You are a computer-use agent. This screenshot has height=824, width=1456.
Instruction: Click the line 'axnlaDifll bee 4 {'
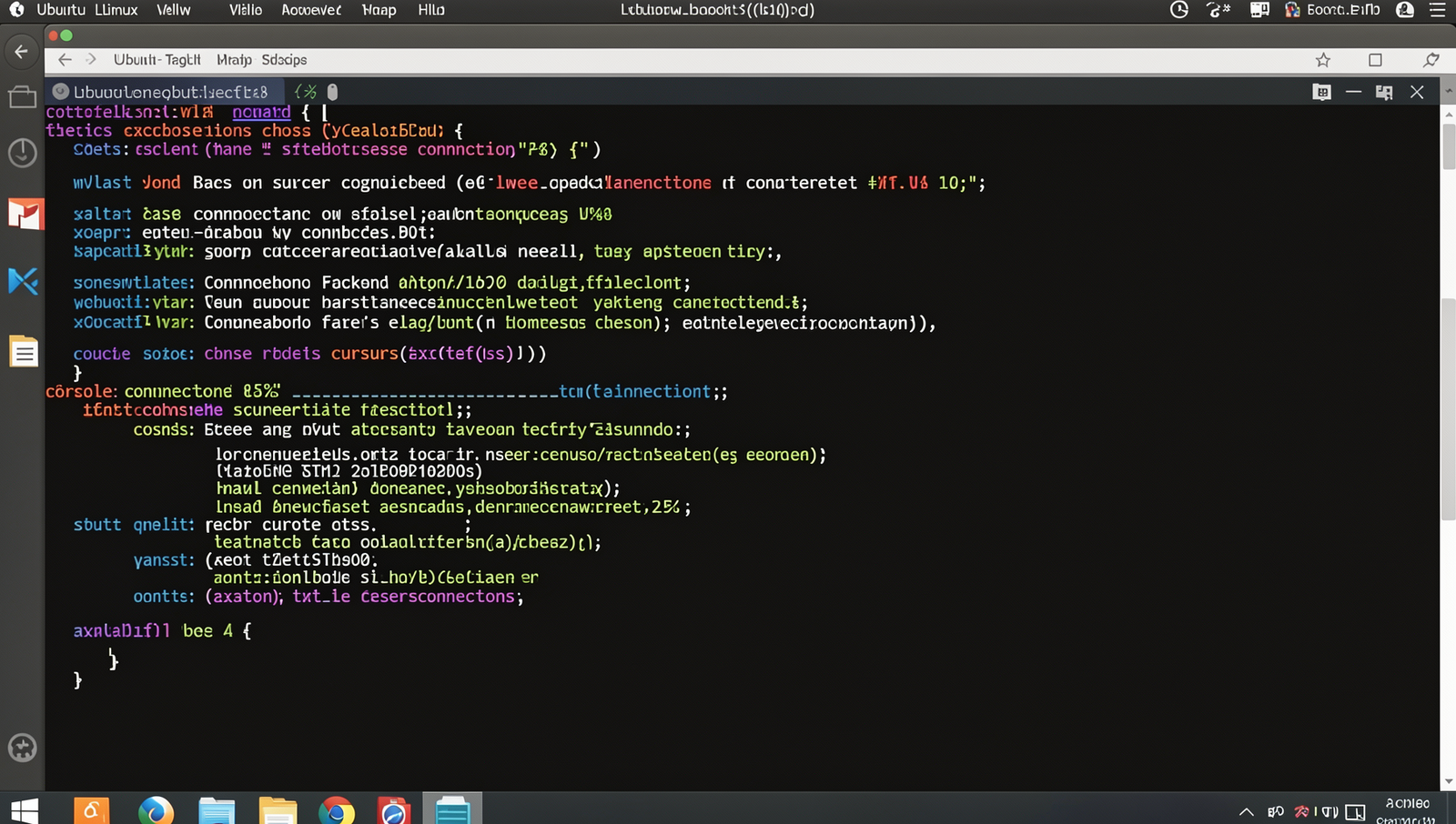point(162,630)
